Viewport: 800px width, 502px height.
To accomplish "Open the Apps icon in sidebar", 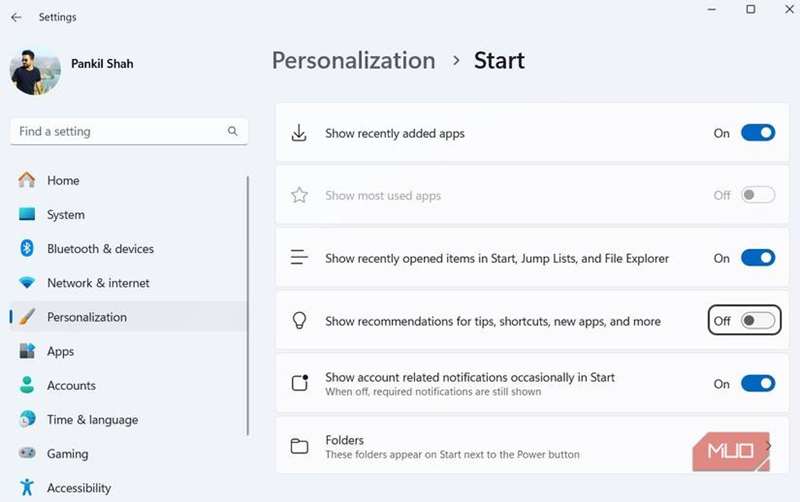I will (27, 351).
